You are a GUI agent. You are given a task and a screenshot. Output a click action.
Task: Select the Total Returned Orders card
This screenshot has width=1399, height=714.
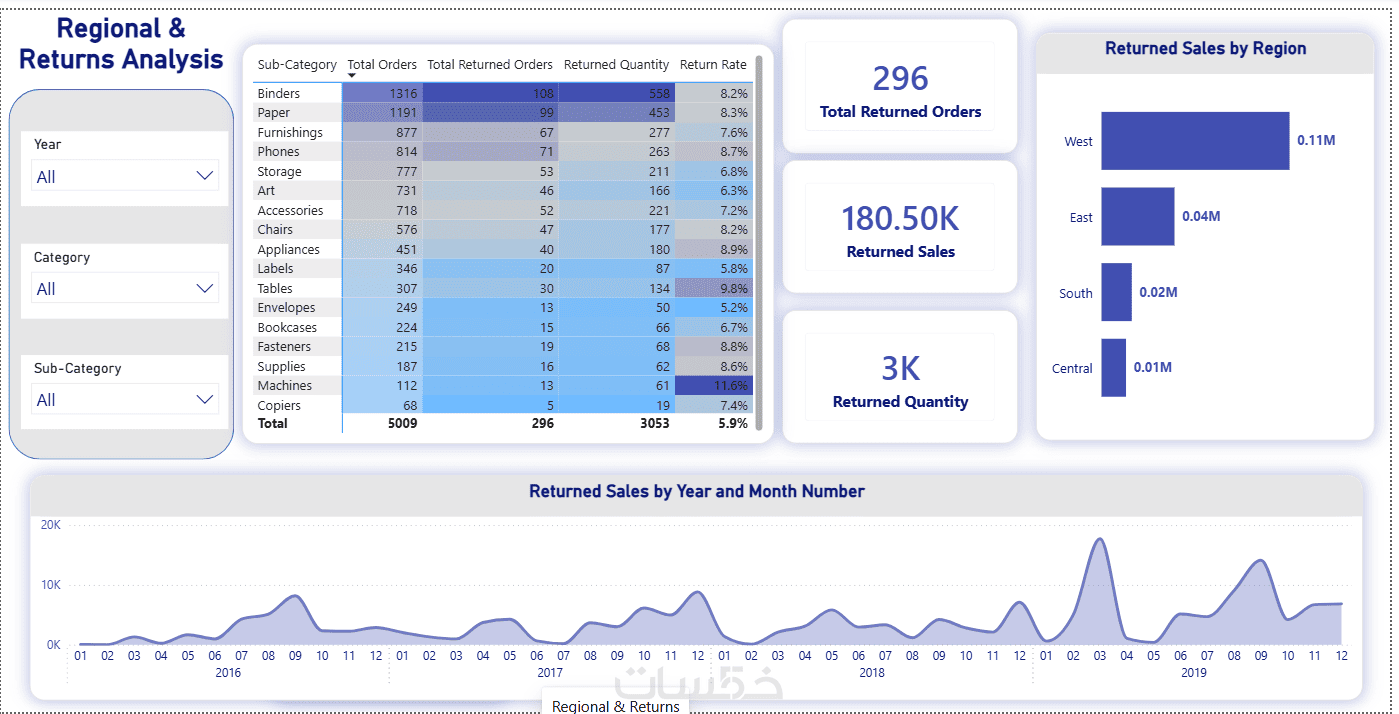[x=900, y=88]
